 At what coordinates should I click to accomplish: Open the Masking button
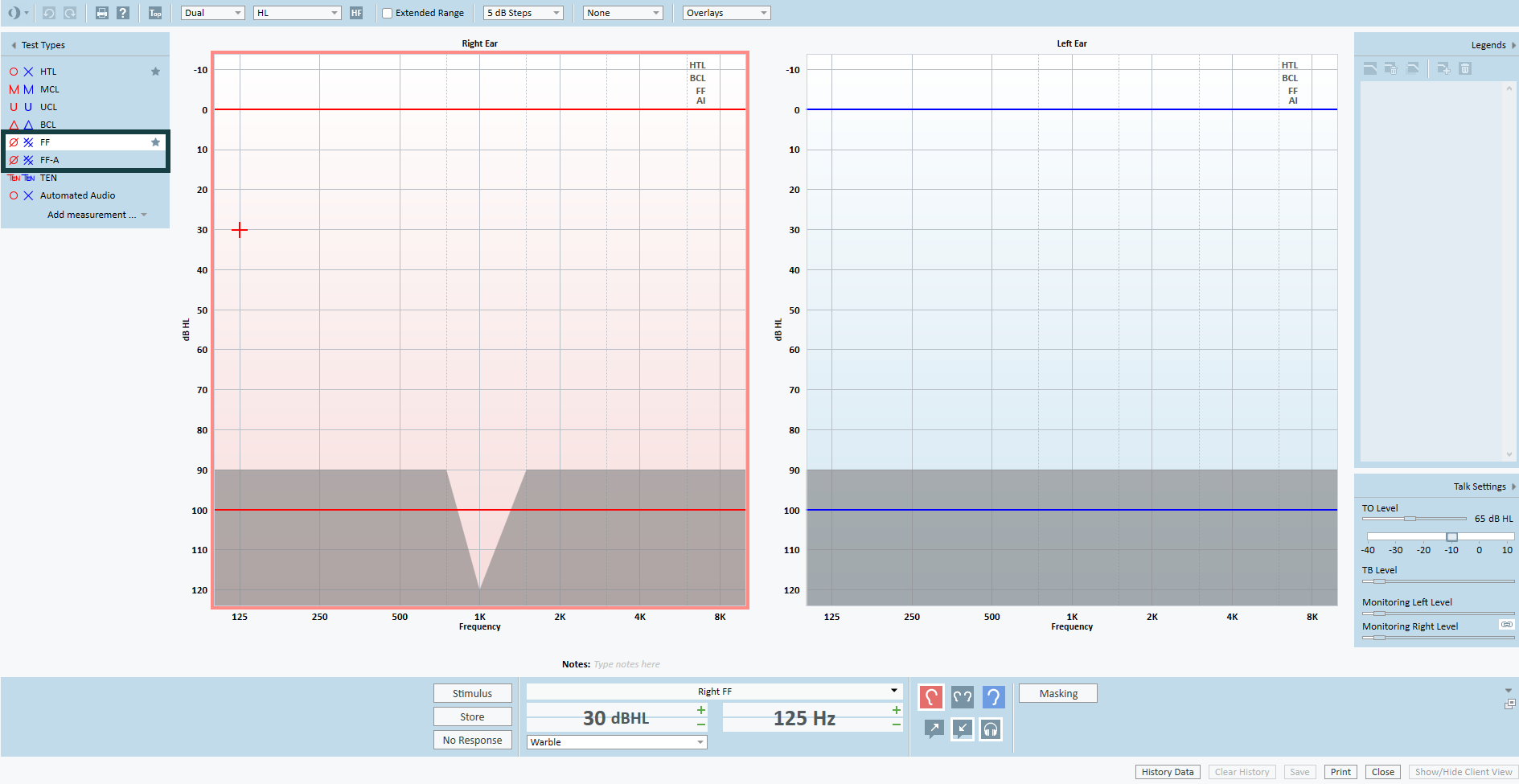click(x=1057, y=693)
